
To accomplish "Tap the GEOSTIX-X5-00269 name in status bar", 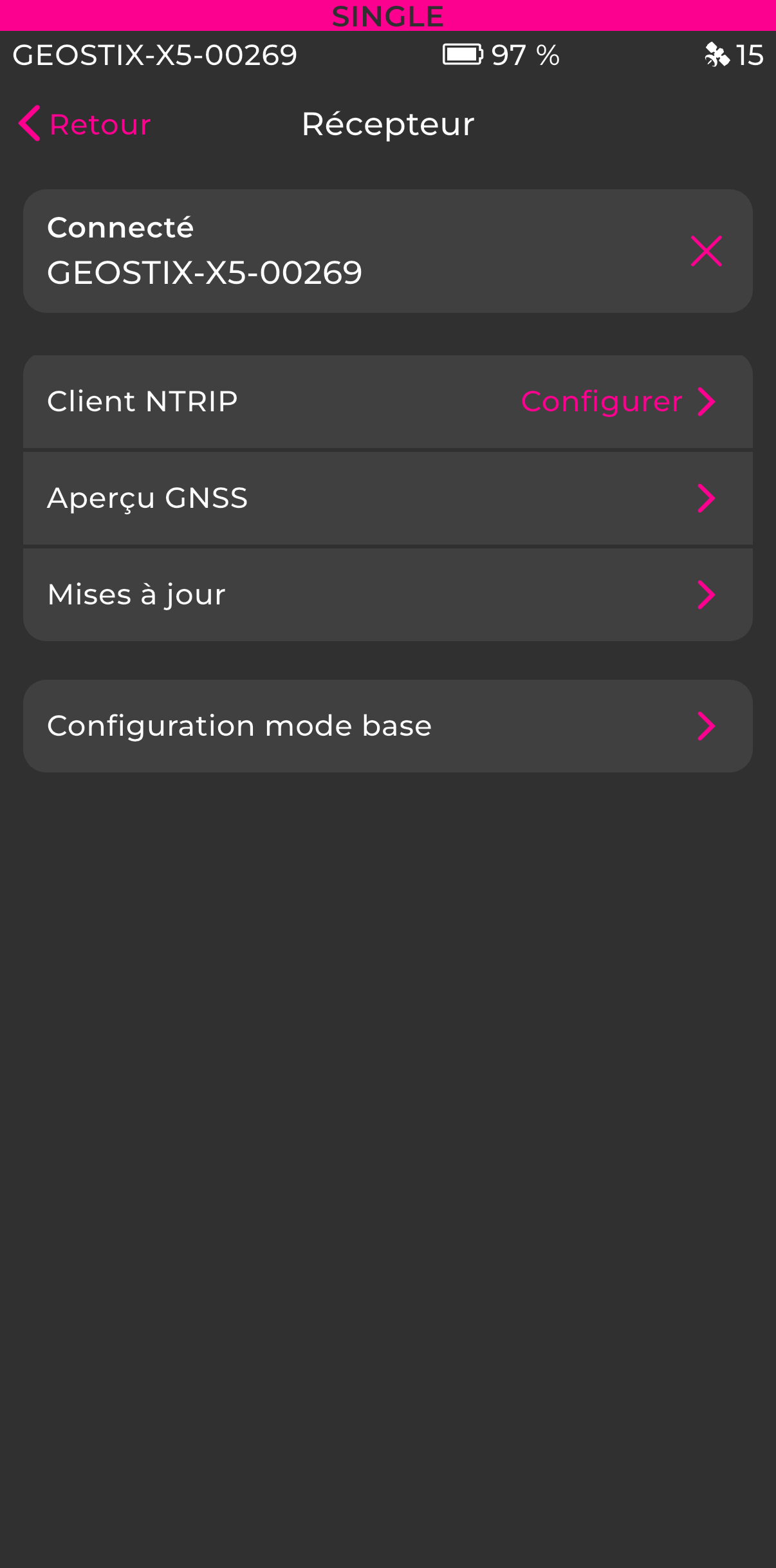I will point(154,55).
